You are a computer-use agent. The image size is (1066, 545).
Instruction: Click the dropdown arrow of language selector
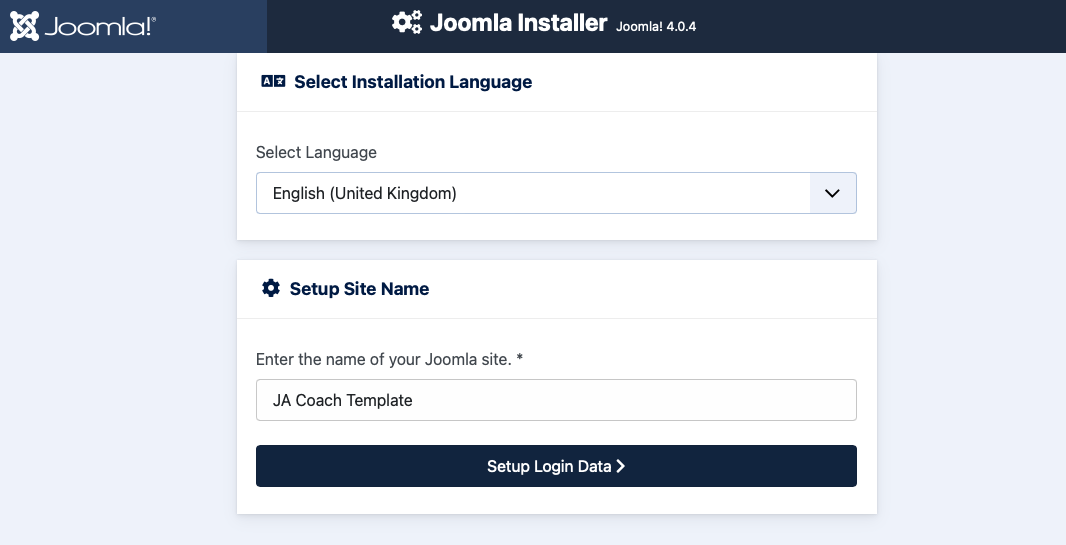(832, 193)
